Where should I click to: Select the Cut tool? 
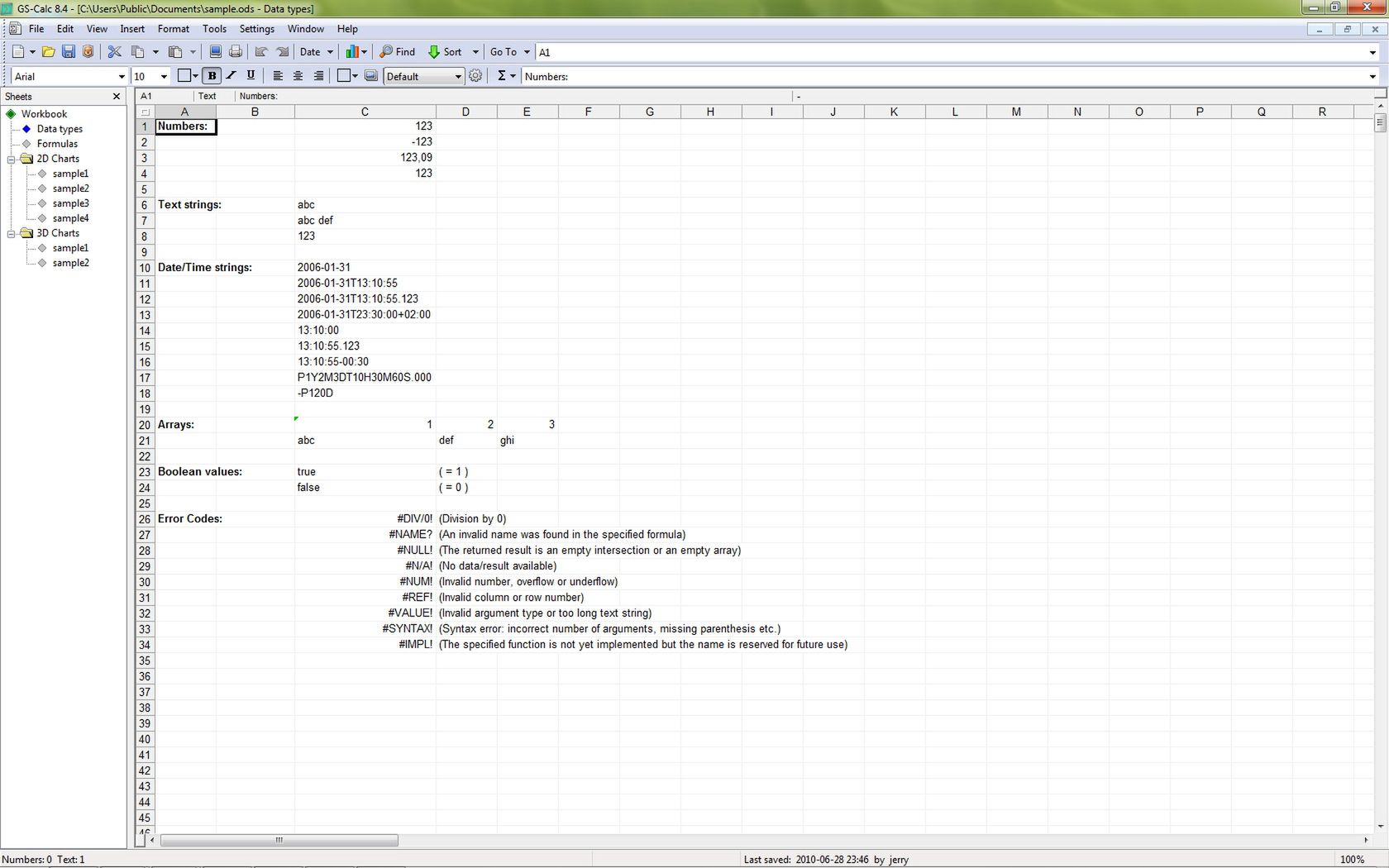coord(115,51)
